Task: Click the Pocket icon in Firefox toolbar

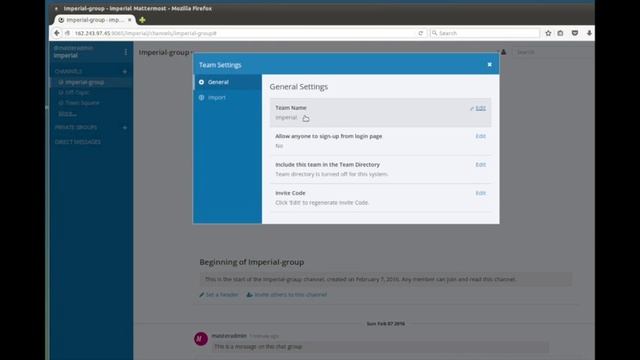Action: click(x=575, y=33)
